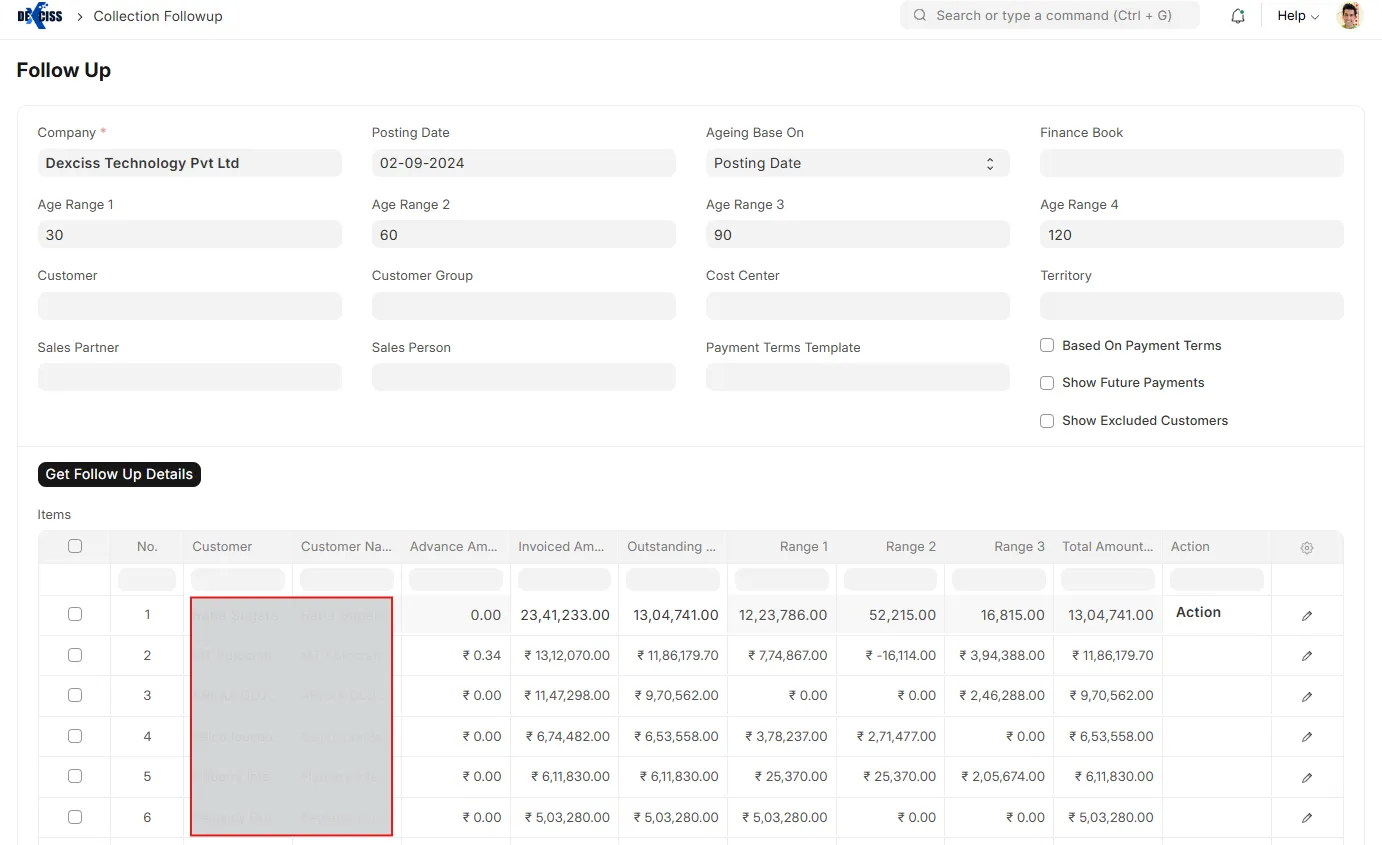Click the ₹ 2,46,288.00 Range 3 cell
The width and height of the screenshot is (1382, 845).
(x=999, y=696)
